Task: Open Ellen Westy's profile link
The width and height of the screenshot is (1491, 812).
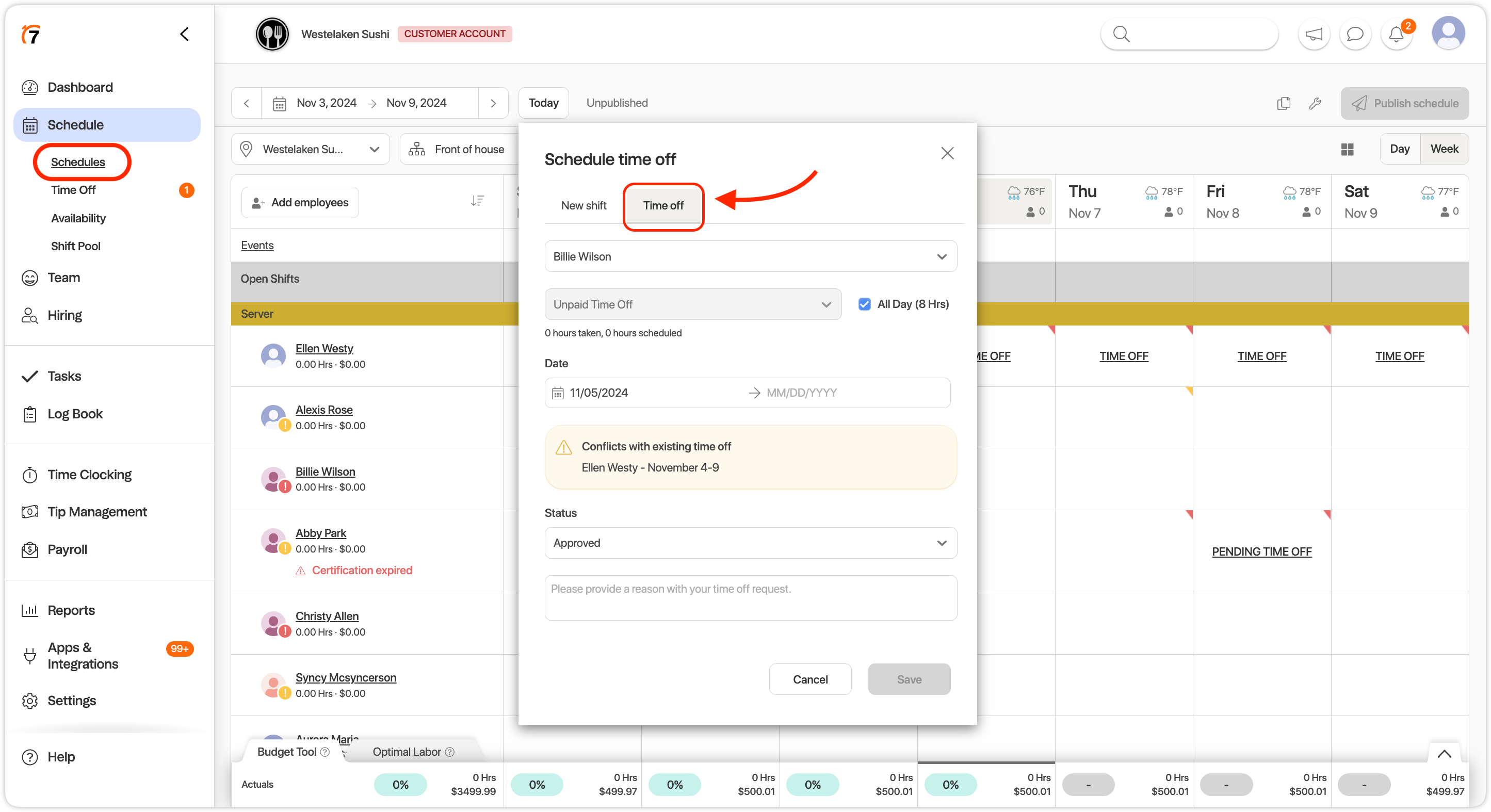Action: 324,348
